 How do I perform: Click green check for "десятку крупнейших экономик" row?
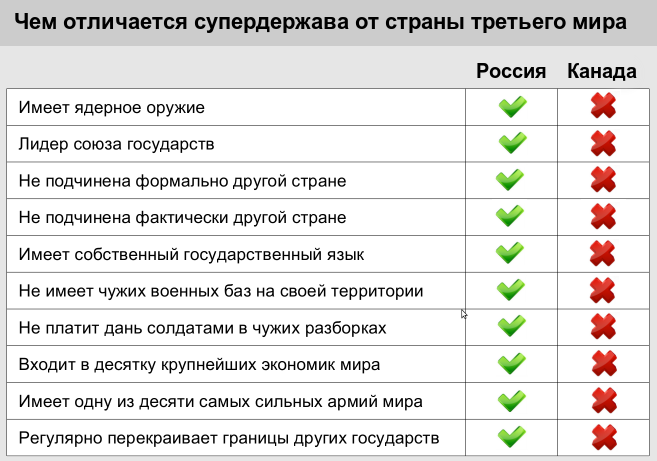510,364
